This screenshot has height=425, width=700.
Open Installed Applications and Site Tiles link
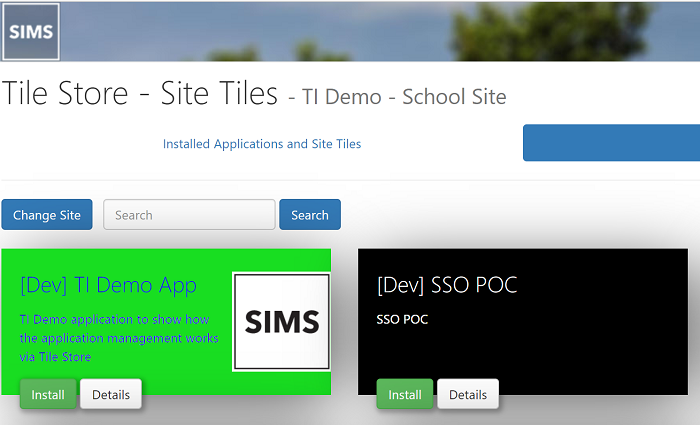coord(262,144)
